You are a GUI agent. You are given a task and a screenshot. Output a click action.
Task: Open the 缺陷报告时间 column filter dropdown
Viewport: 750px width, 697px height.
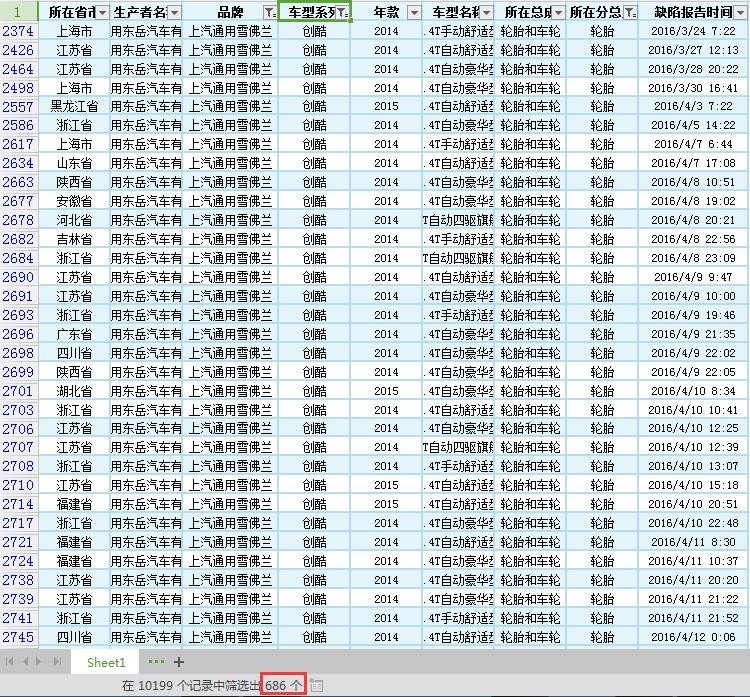[741, 13]
